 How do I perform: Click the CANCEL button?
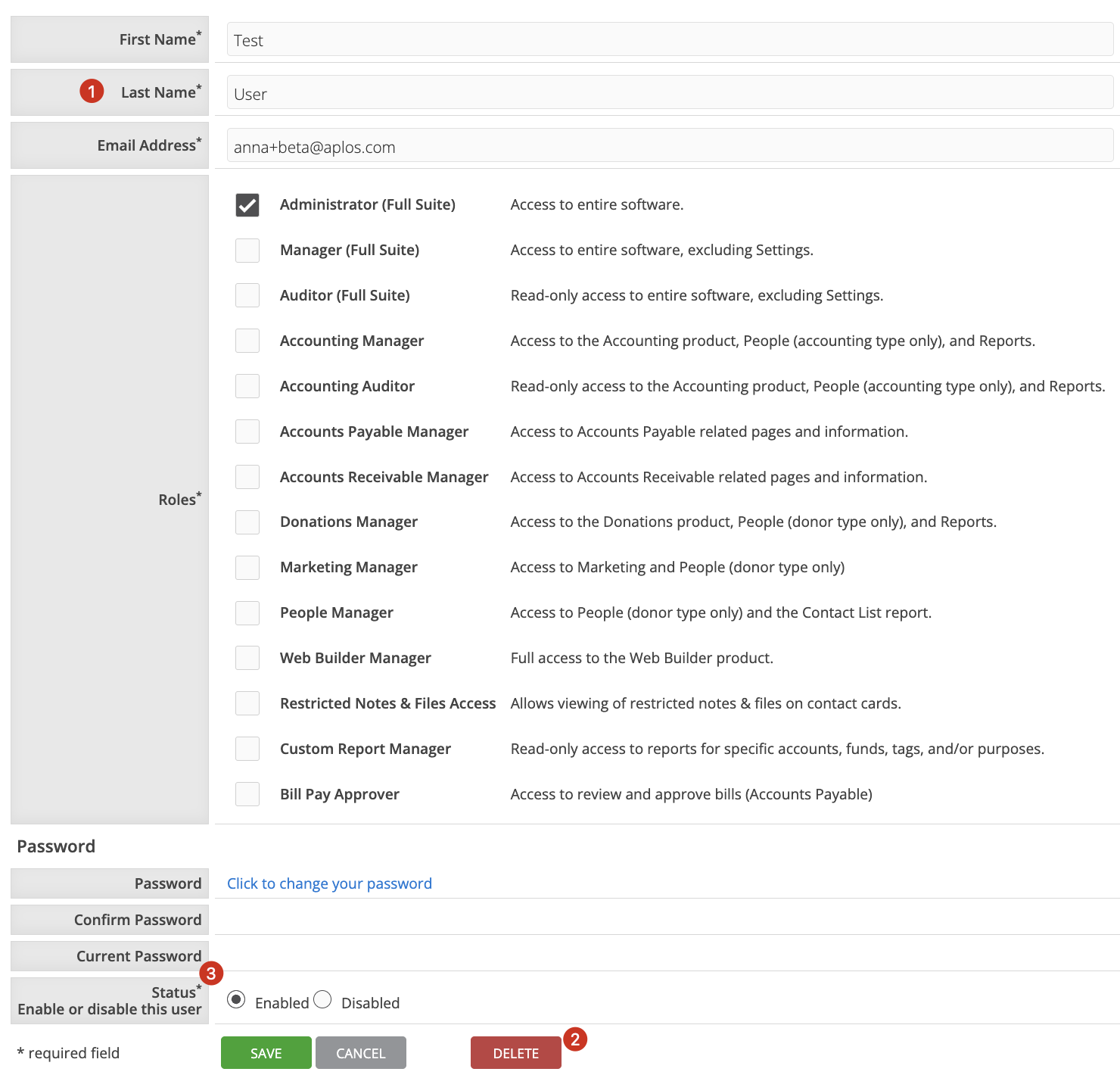(x=361, y=1053)
